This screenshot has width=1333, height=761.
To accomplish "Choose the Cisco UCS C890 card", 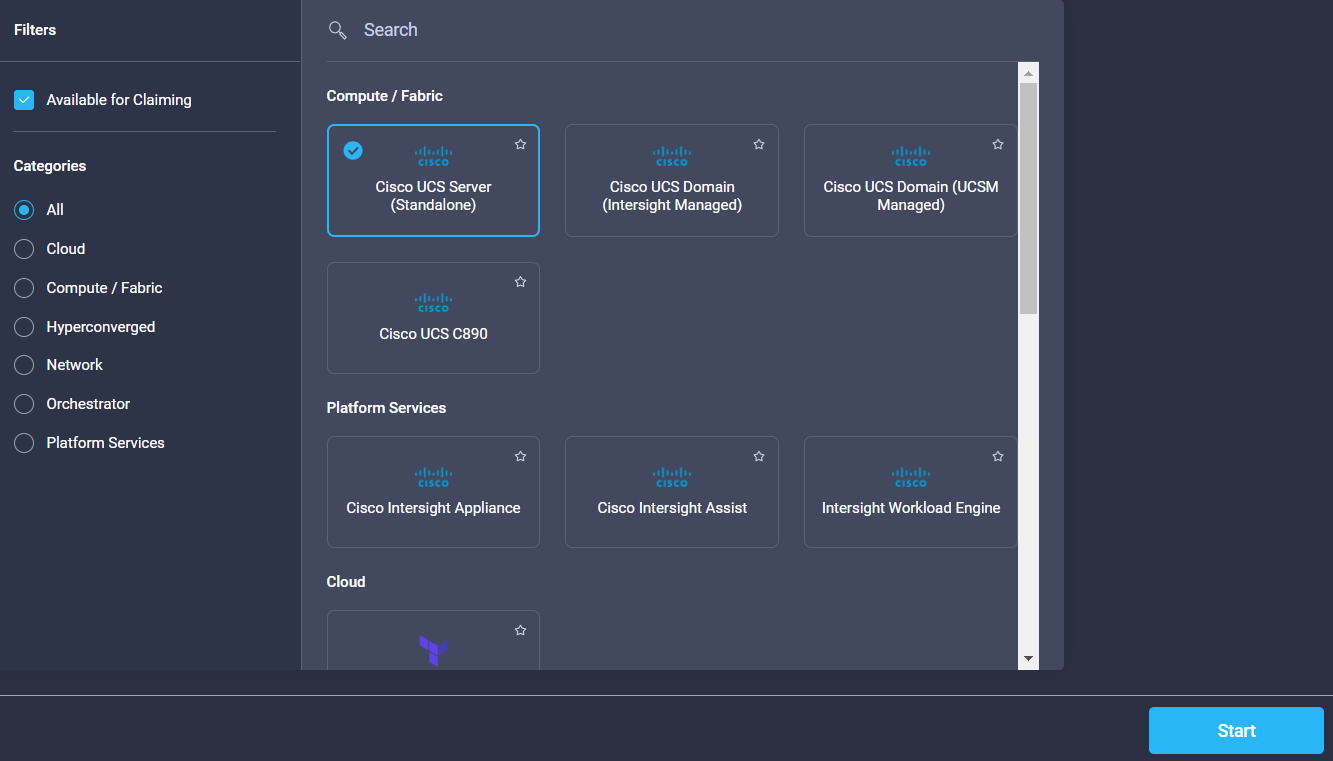I will tap(433, 318).
